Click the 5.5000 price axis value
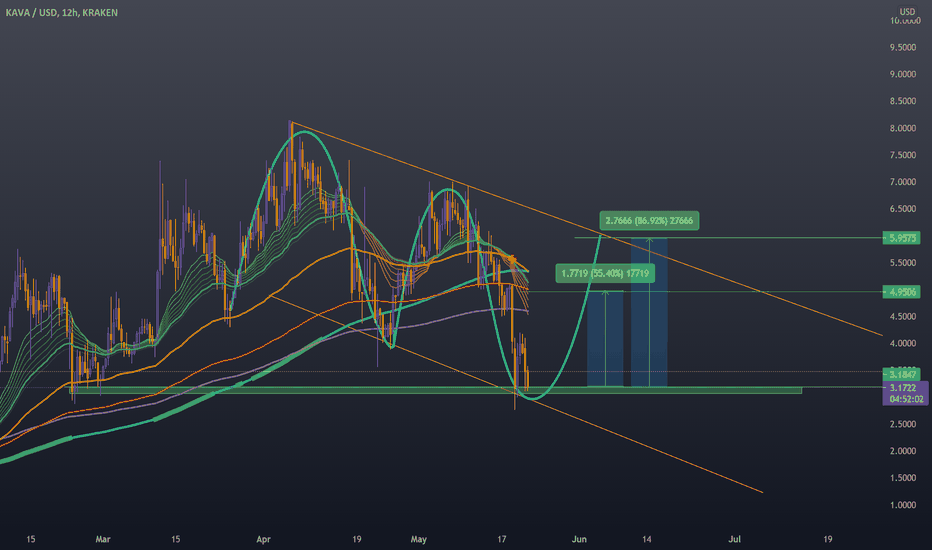This screenshot has height=550, width=932. coord(902,263)
